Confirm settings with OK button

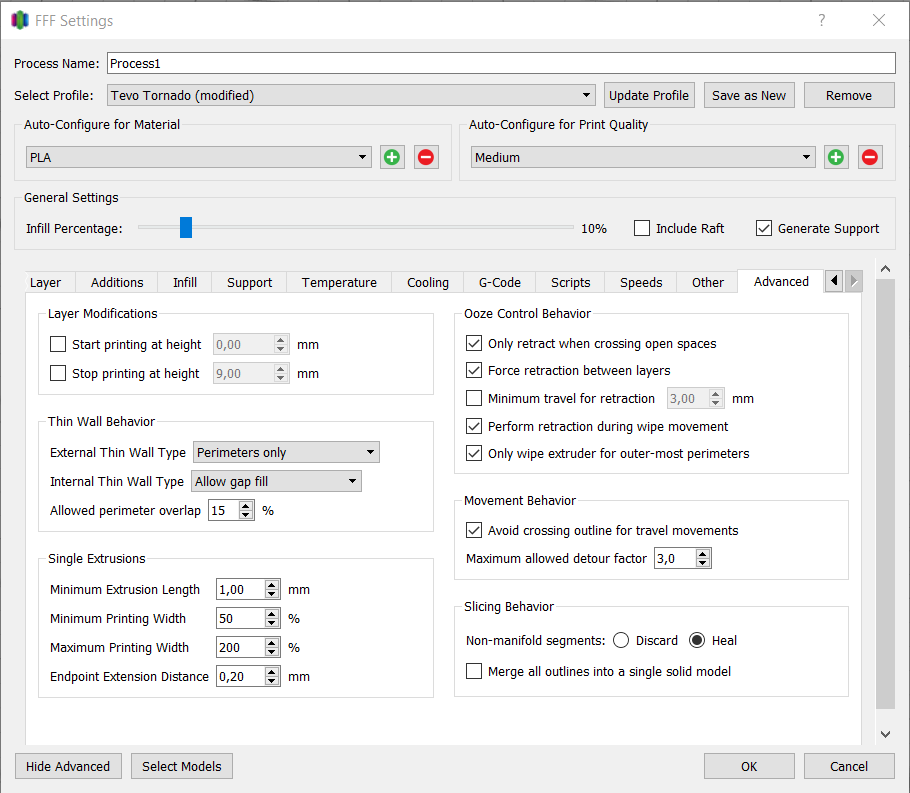click(x=749, y=766)
